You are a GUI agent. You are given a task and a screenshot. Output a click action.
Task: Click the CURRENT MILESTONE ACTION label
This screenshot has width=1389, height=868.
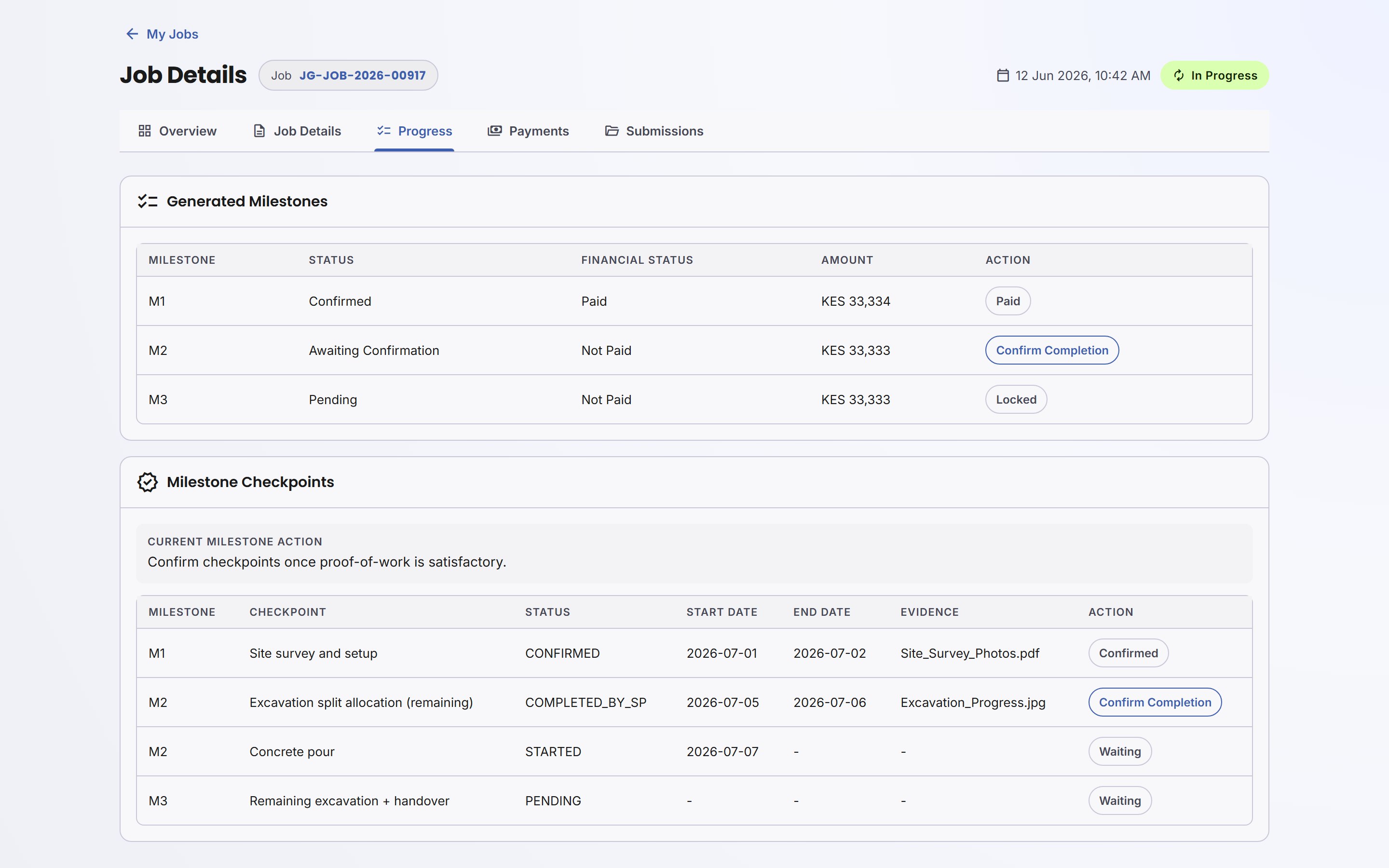(x=235, y=542)
